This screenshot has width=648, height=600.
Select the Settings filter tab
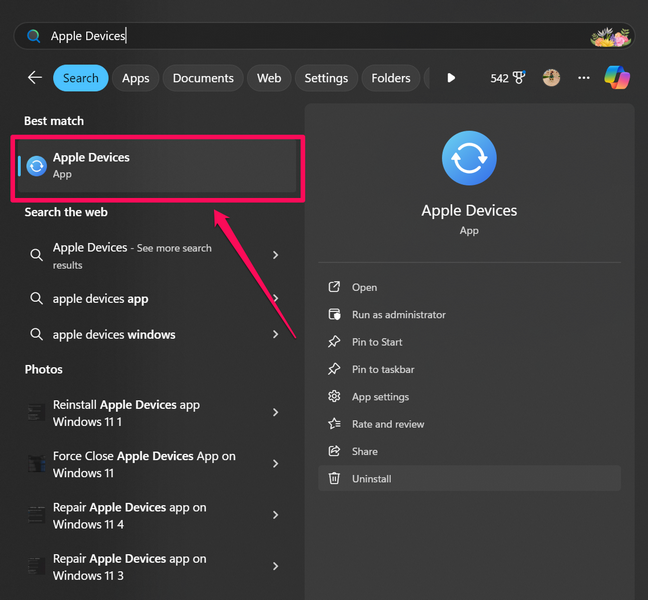click(x=326, y=78)
